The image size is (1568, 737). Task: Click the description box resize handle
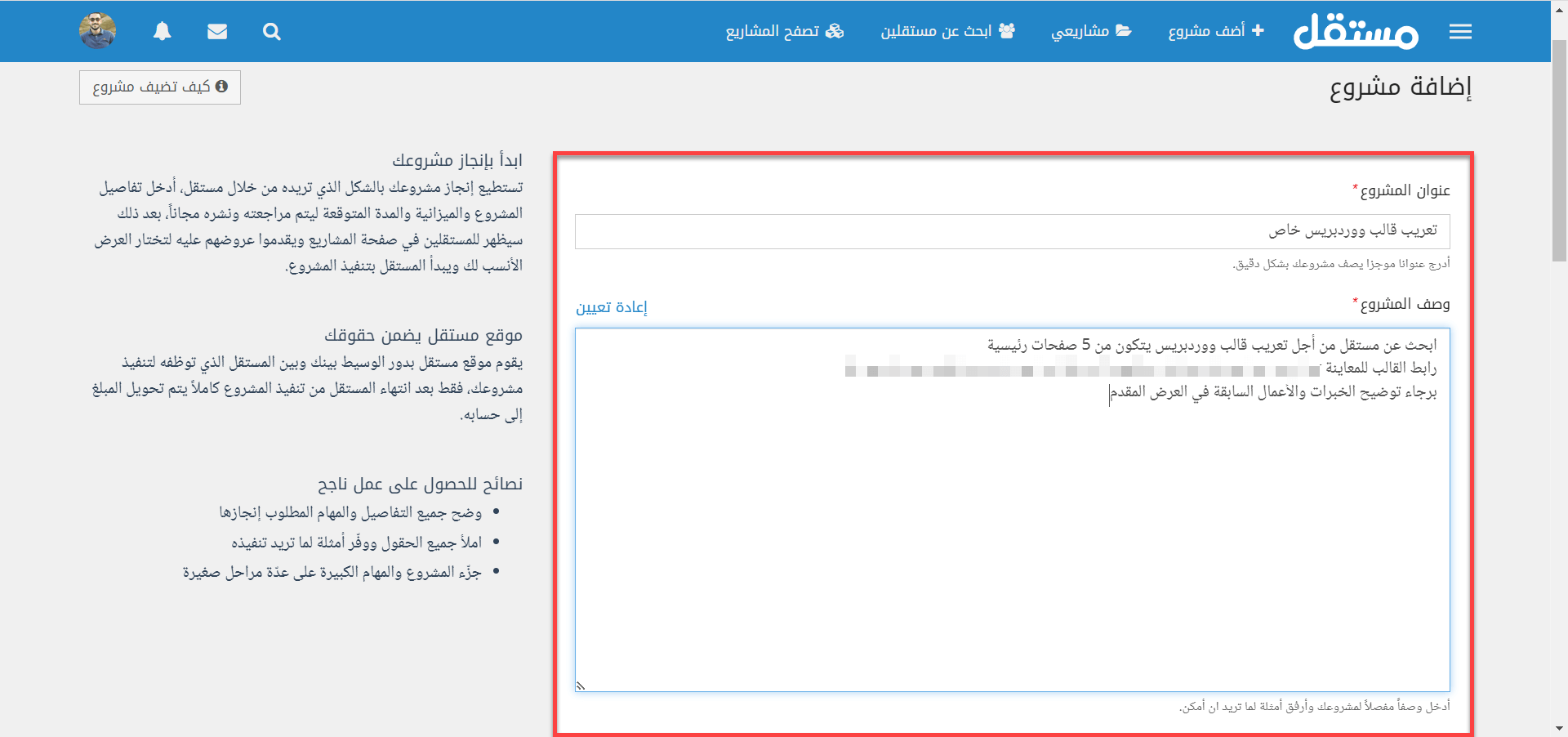click(x=581, y=686)
